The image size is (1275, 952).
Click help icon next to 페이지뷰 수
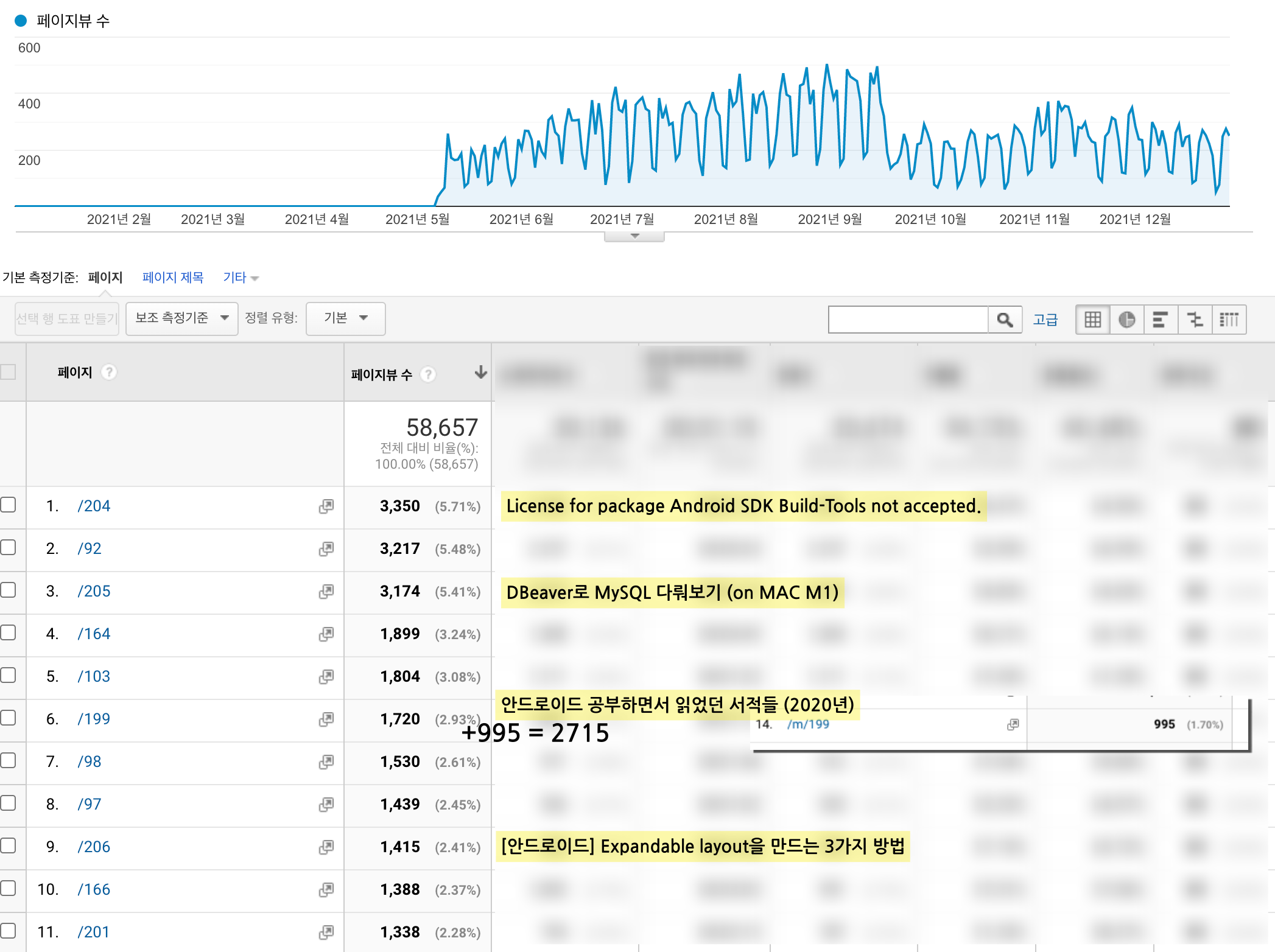(429, 374)
